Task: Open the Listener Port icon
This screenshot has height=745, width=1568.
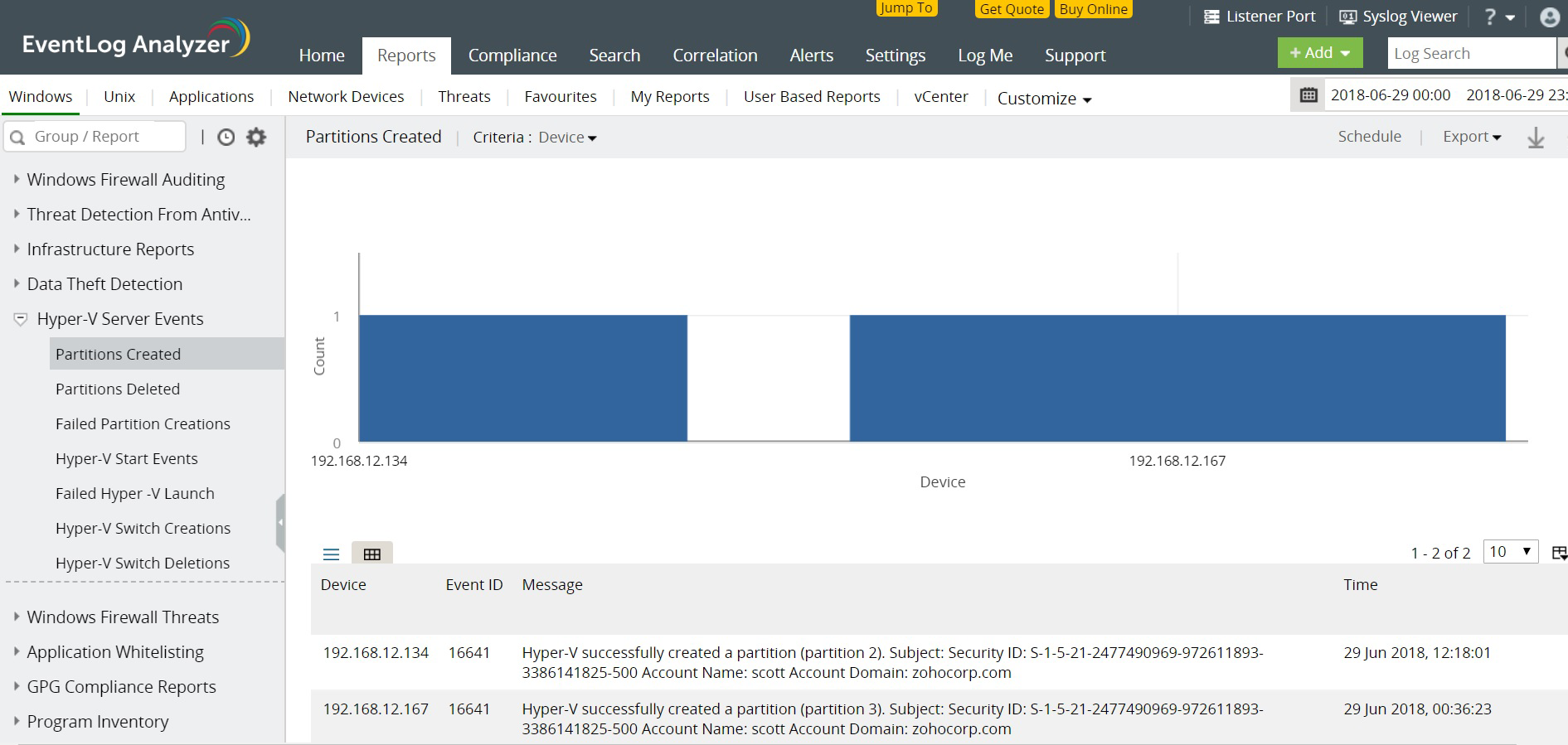Action: (x=1211, y=17)
